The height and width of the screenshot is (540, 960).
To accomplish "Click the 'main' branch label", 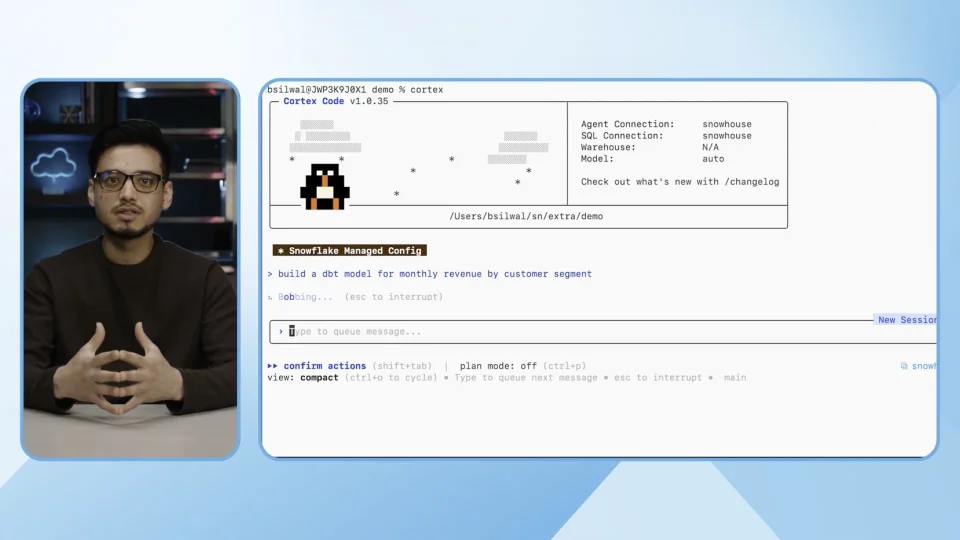I will pos(735,377).
